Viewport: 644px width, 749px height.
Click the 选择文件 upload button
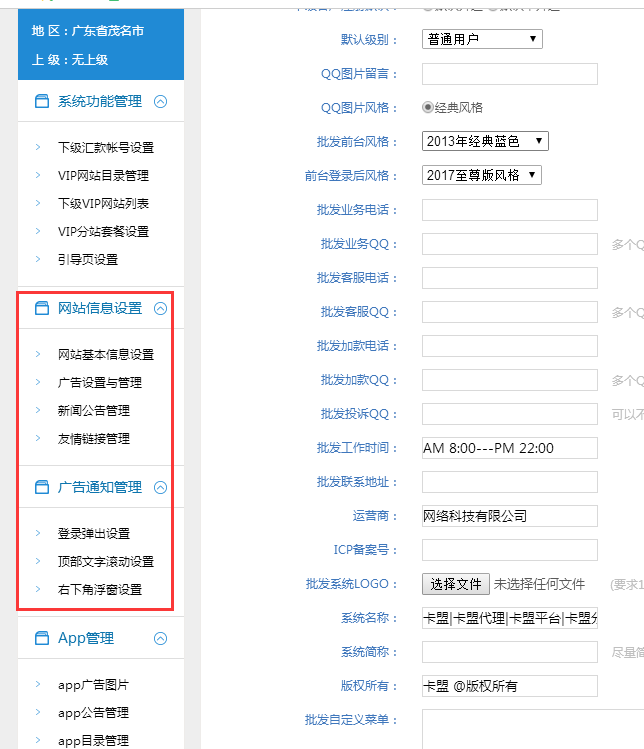456,584
